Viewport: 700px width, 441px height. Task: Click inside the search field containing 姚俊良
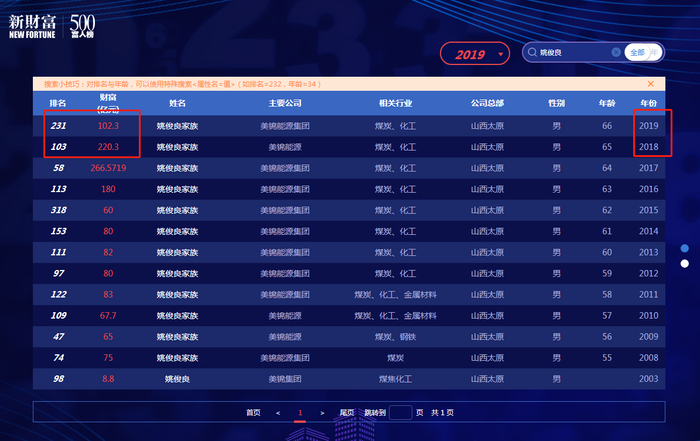pyautogui.click(x=573, y=53)
